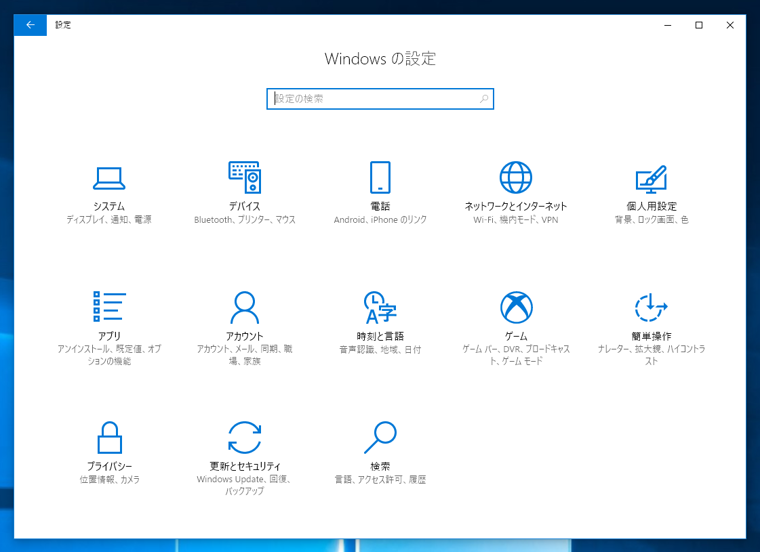This screenshot has width=760, height=552.
Task: Click '位置情報、カメラ' description
Action: tap(110, 480)
